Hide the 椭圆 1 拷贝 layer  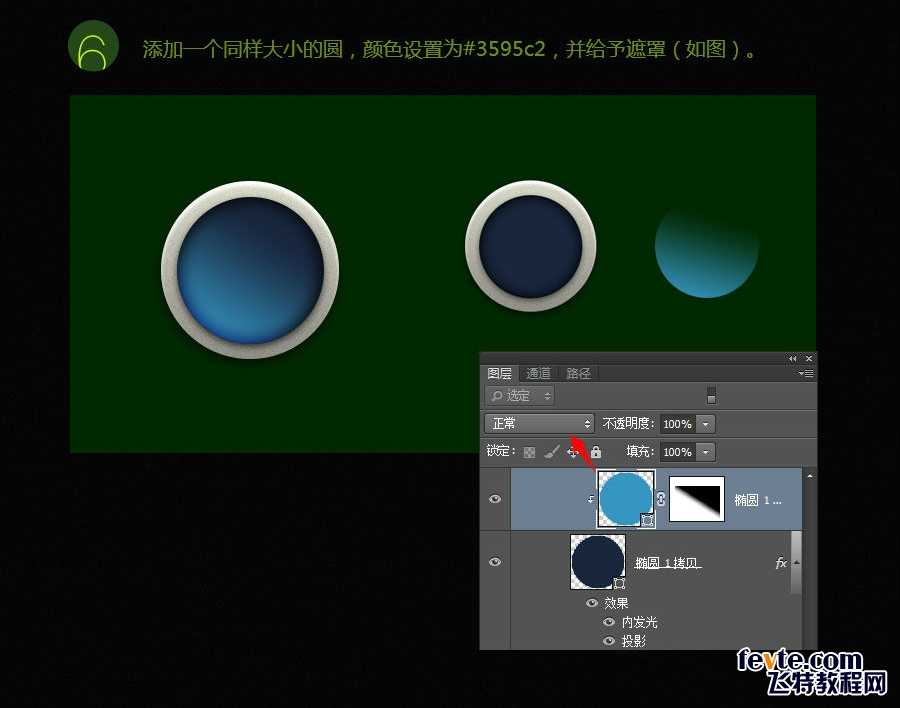494,560
